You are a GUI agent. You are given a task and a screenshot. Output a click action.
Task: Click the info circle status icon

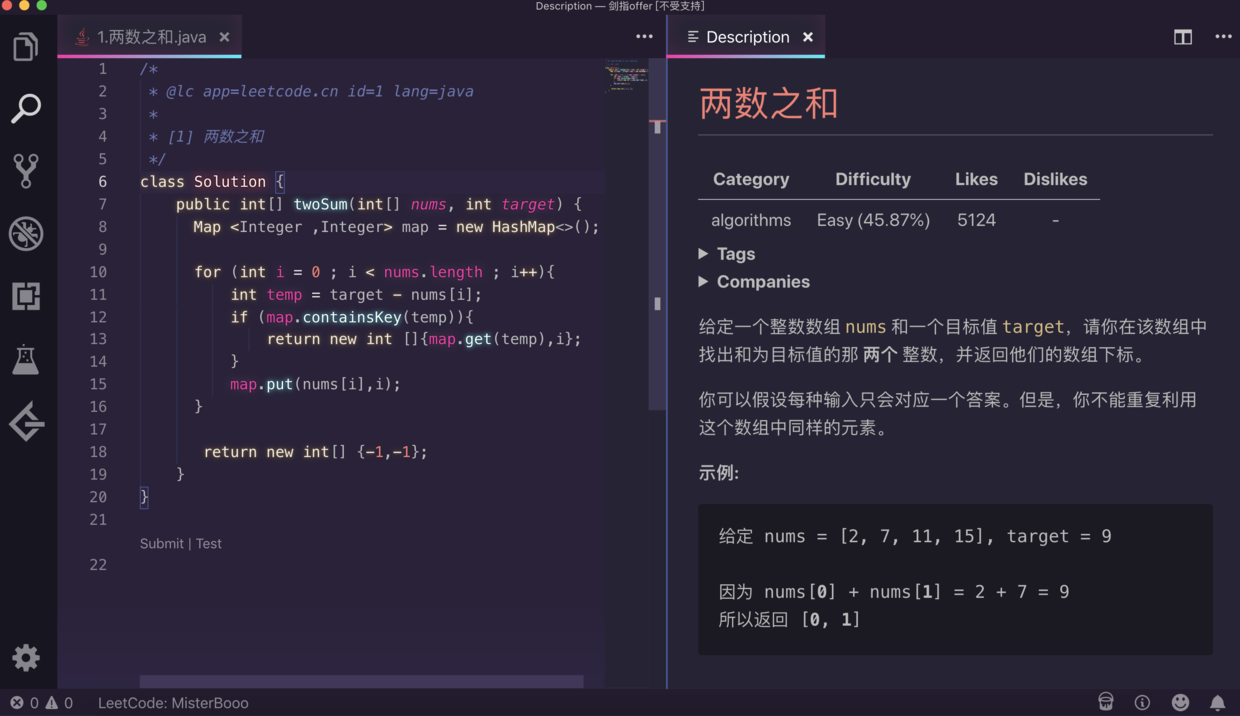pyautogui.click(x=1142, y=703)
